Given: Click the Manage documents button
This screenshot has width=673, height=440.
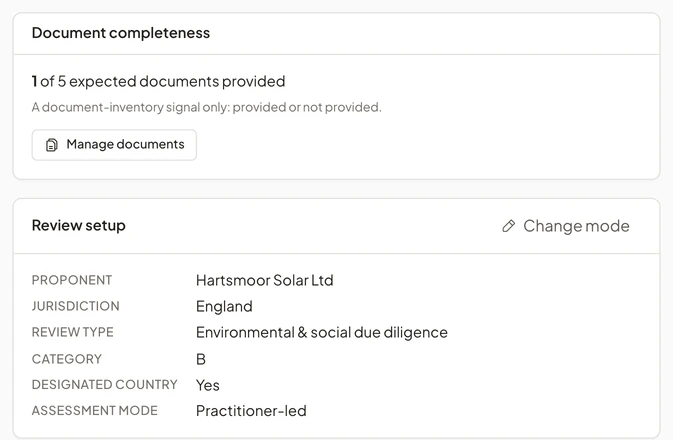Looking at the screenshot, I should 114,145.
